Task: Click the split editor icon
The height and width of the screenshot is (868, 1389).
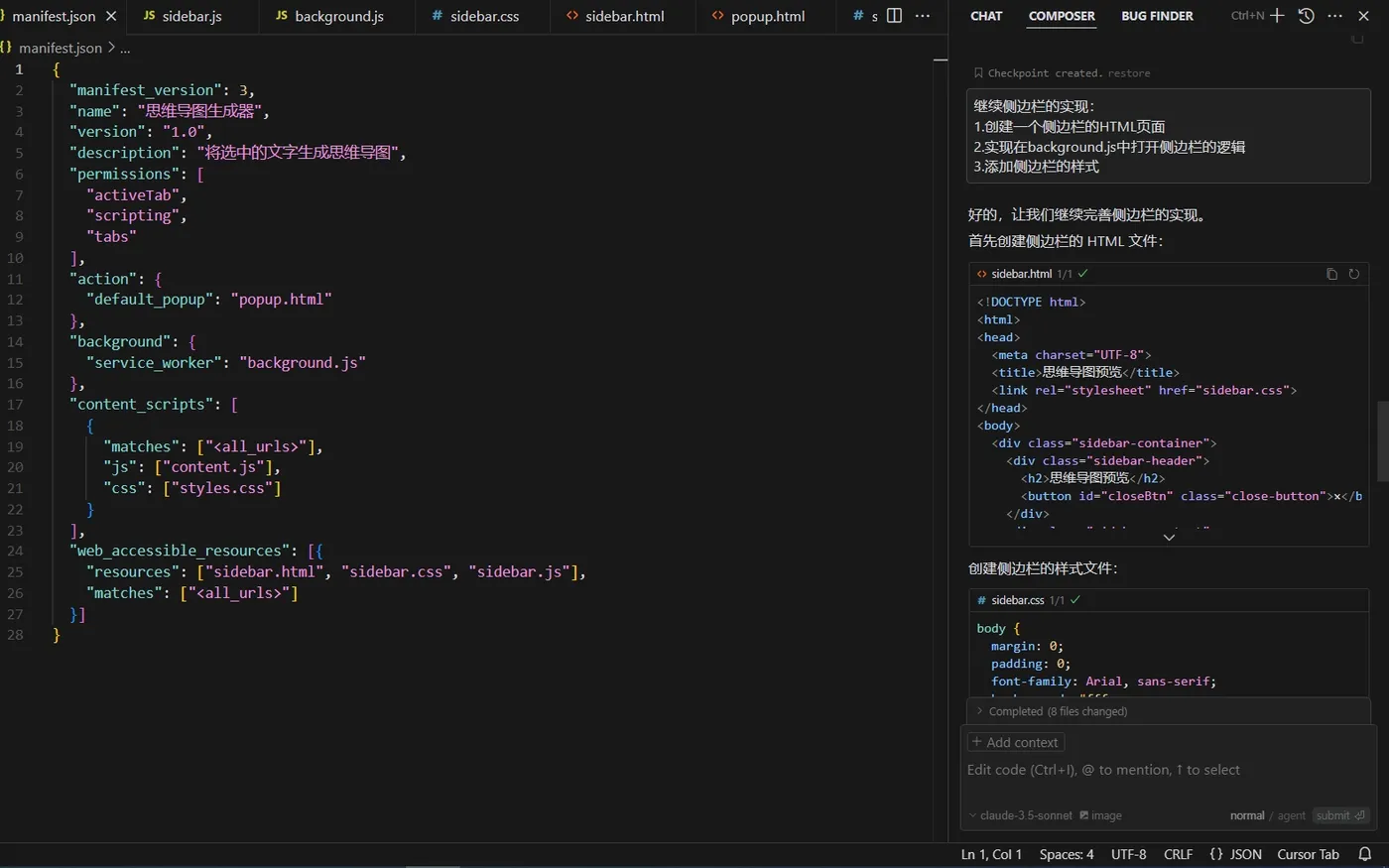Action: tap(894, 16)
